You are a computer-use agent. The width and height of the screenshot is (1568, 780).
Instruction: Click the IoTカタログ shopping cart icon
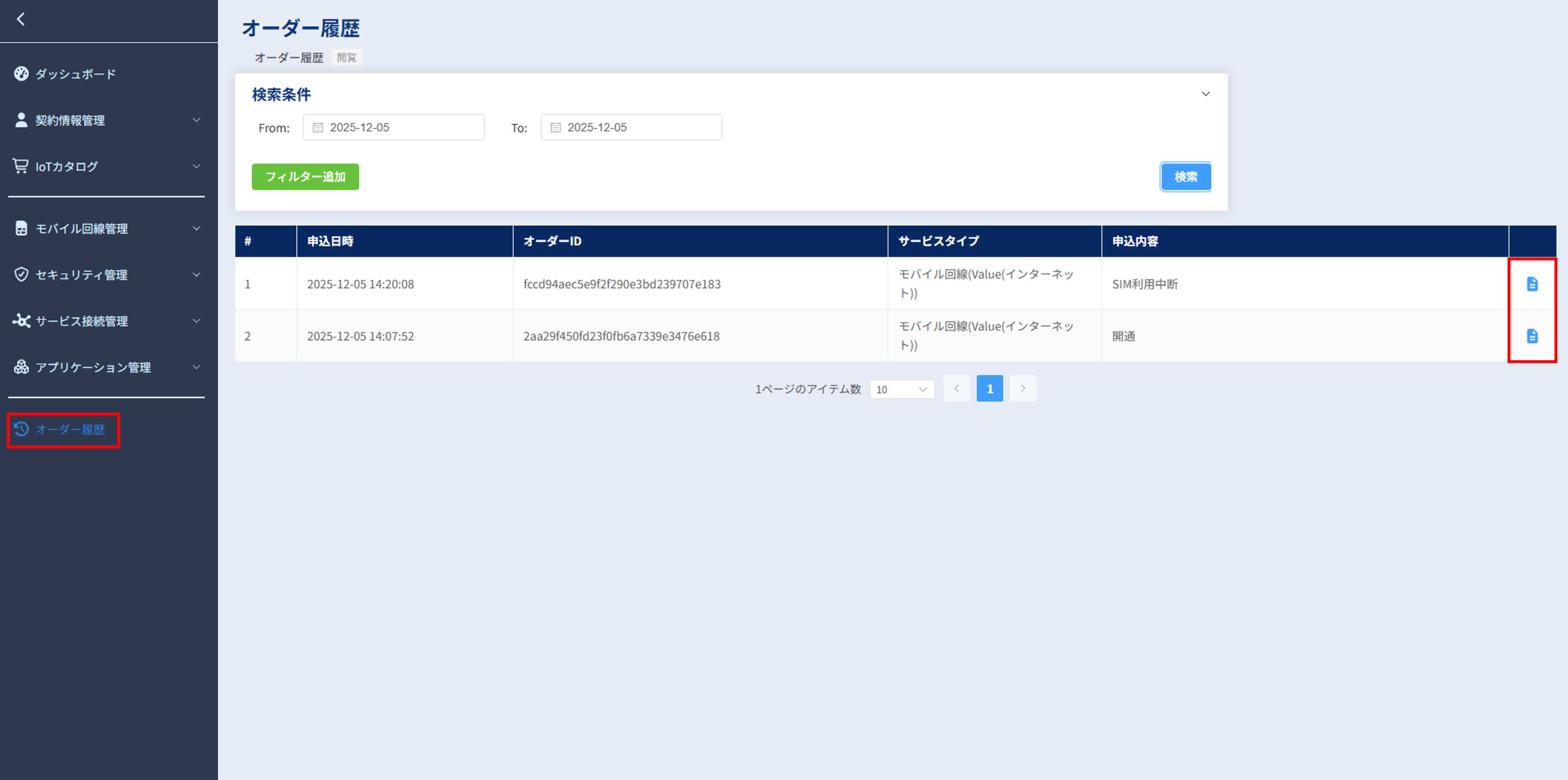point(21,166)
